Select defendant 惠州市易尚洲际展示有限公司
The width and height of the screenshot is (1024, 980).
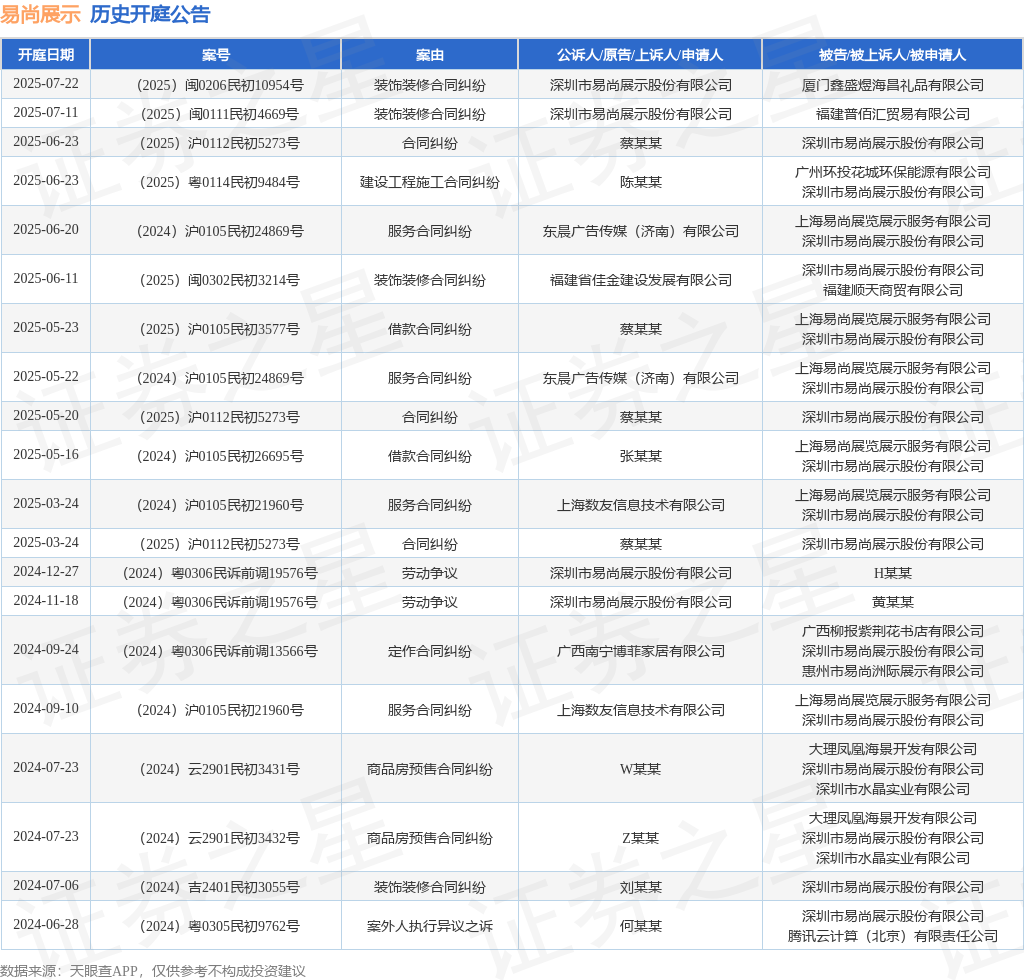[893, 671]
